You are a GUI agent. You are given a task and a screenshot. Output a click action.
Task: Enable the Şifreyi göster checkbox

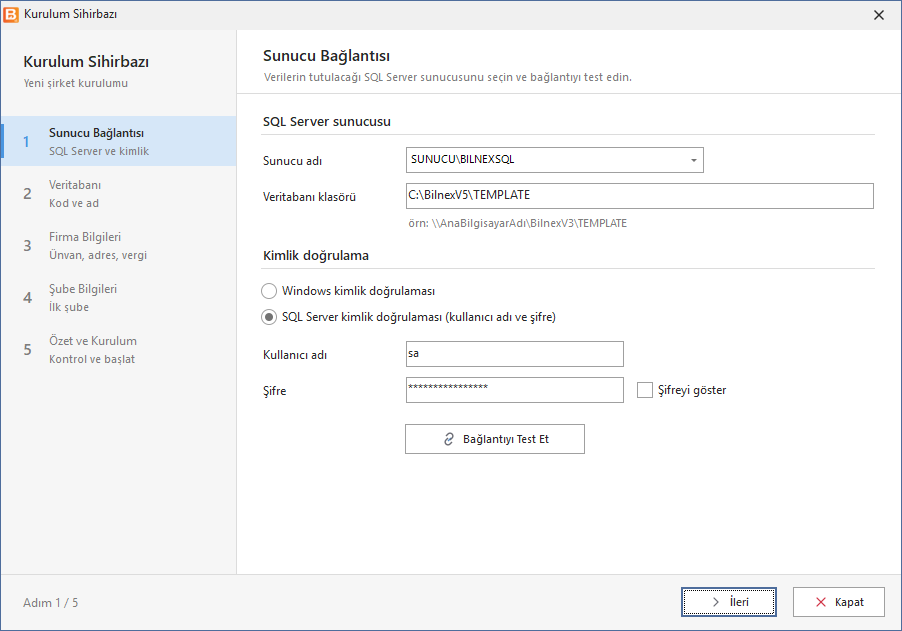pos(645,390)
